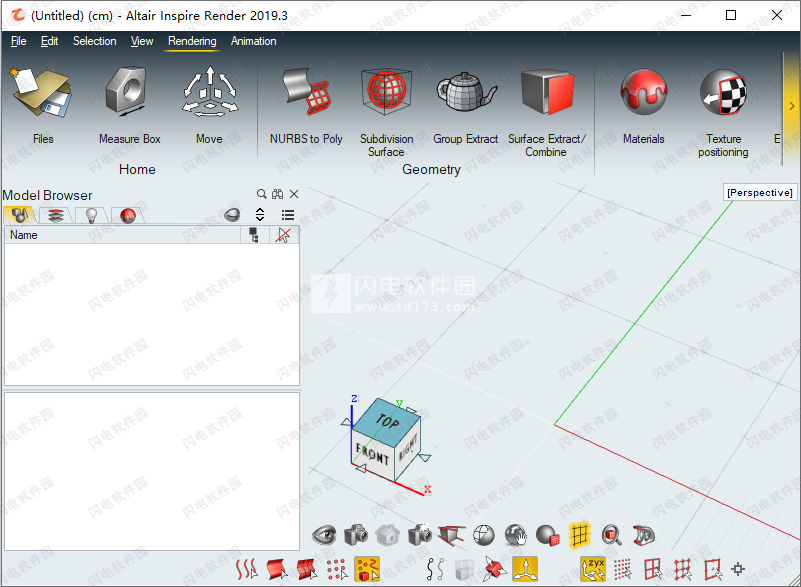Switch to the lights bulb tab in Model Browser

(91, 215)
